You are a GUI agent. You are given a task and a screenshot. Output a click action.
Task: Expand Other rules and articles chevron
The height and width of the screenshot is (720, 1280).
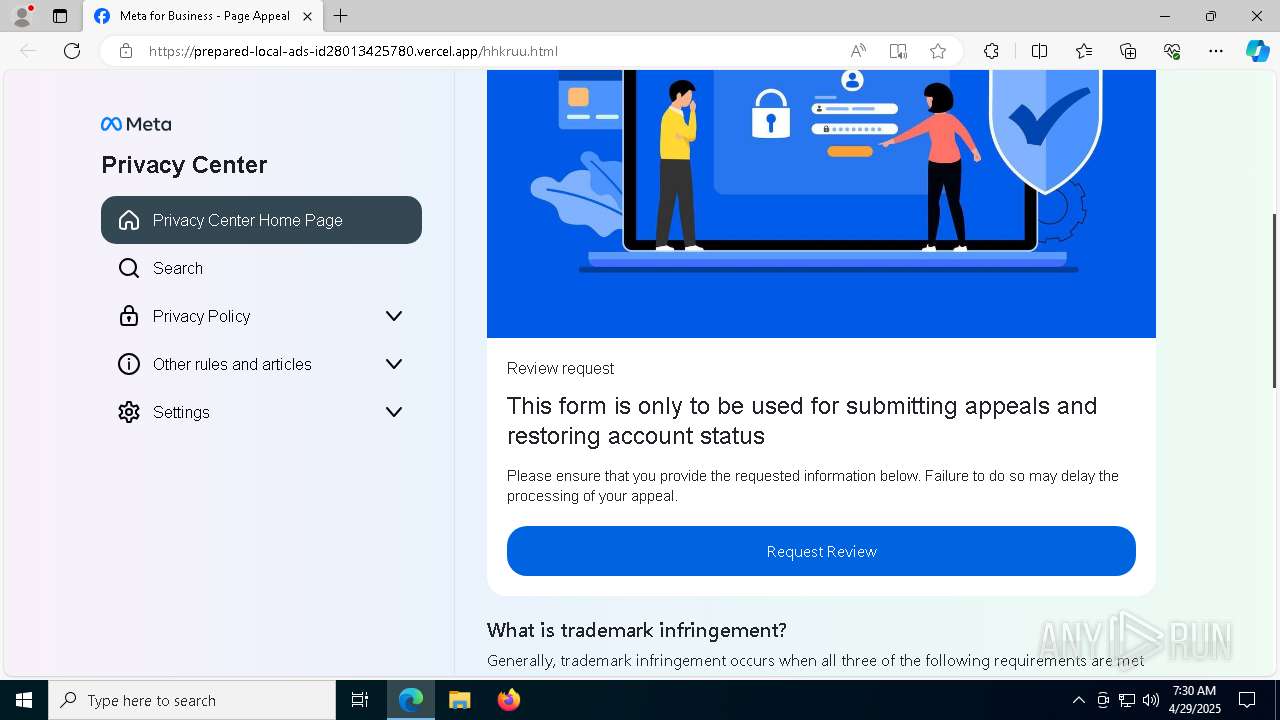pos(394,364)
